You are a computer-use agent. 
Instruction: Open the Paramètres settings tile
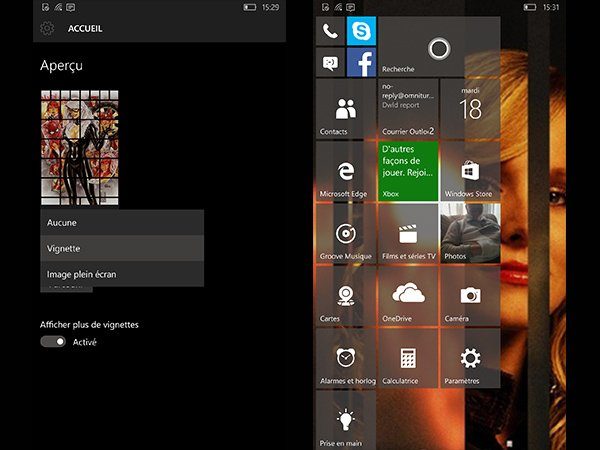470,359
